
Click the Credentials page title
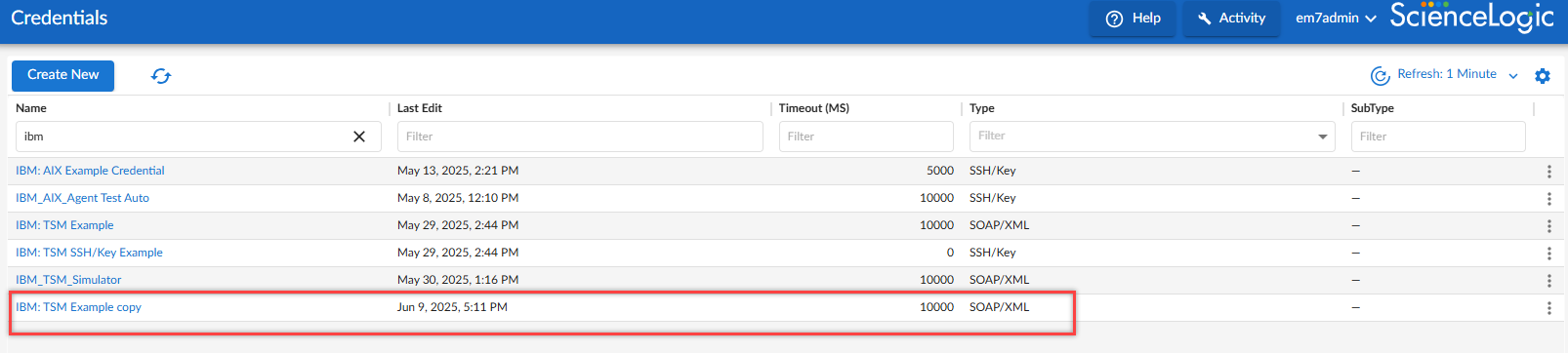60,18
